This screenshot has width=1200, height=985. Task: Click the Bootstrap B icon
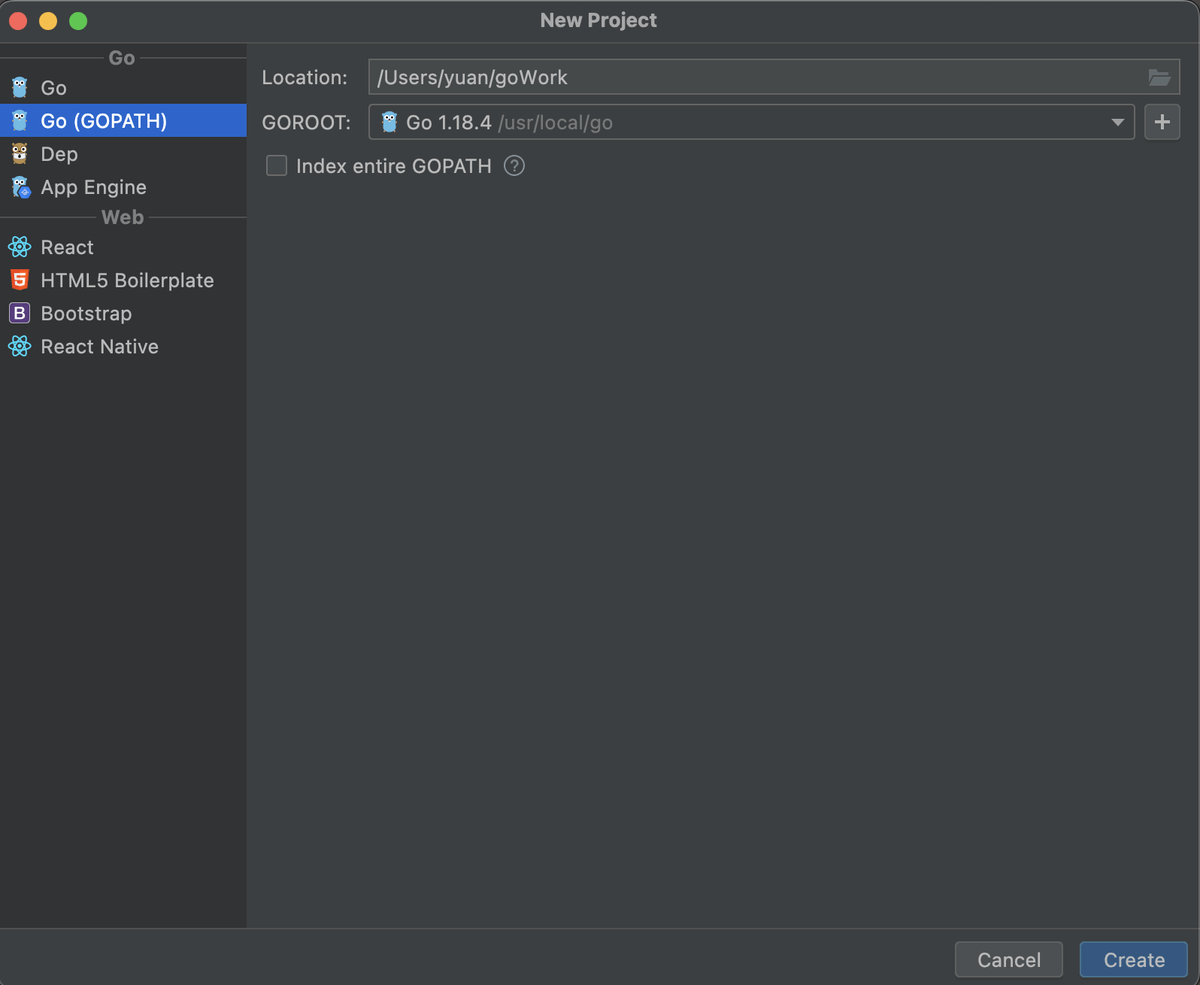coord(20,313)
